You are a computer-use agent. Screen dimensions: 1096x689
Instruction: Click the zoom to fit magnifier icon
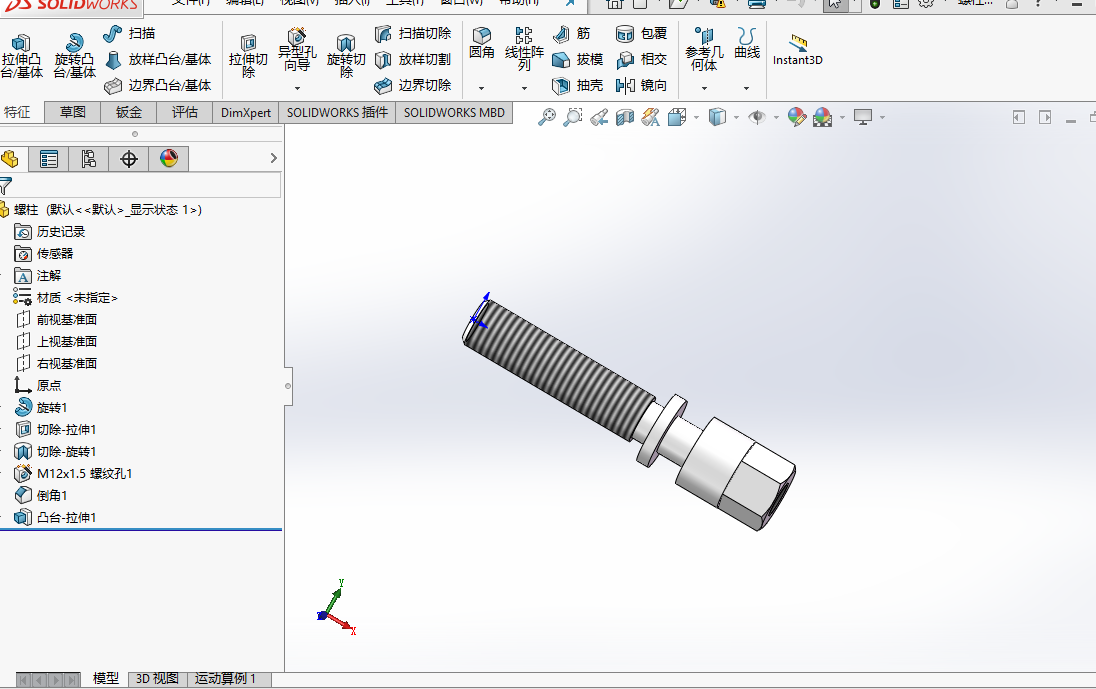click(x=547, y=117)
